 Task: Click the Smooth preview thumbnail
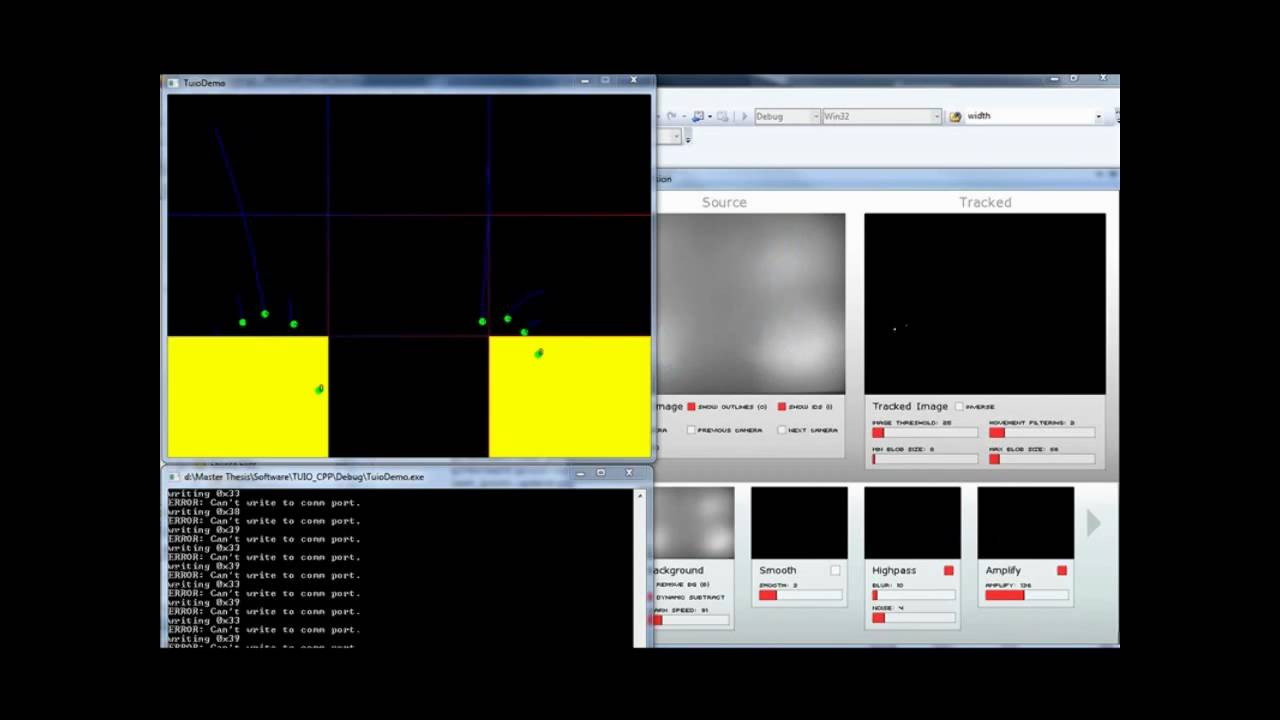(x=799, y=523)
